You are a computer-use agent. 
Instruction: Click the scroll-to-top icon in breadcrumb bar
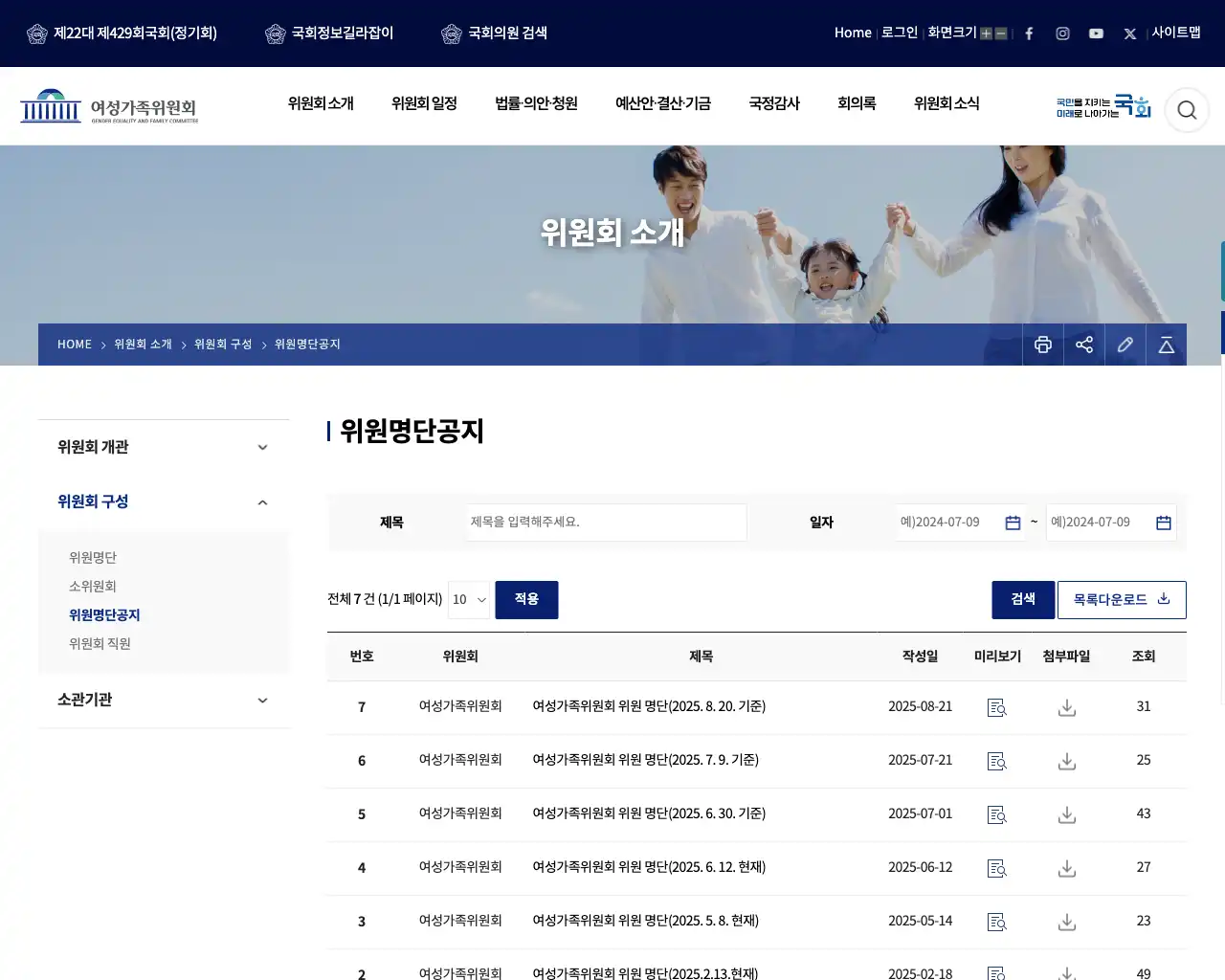[1167, 345]
